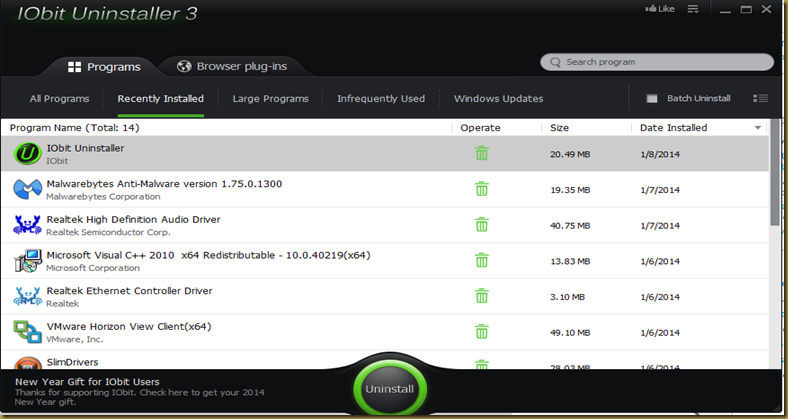Select Malwarebytes Anti-Malware version 1.75.0.1300 text
788x419 pixels.
coord(164,184)
